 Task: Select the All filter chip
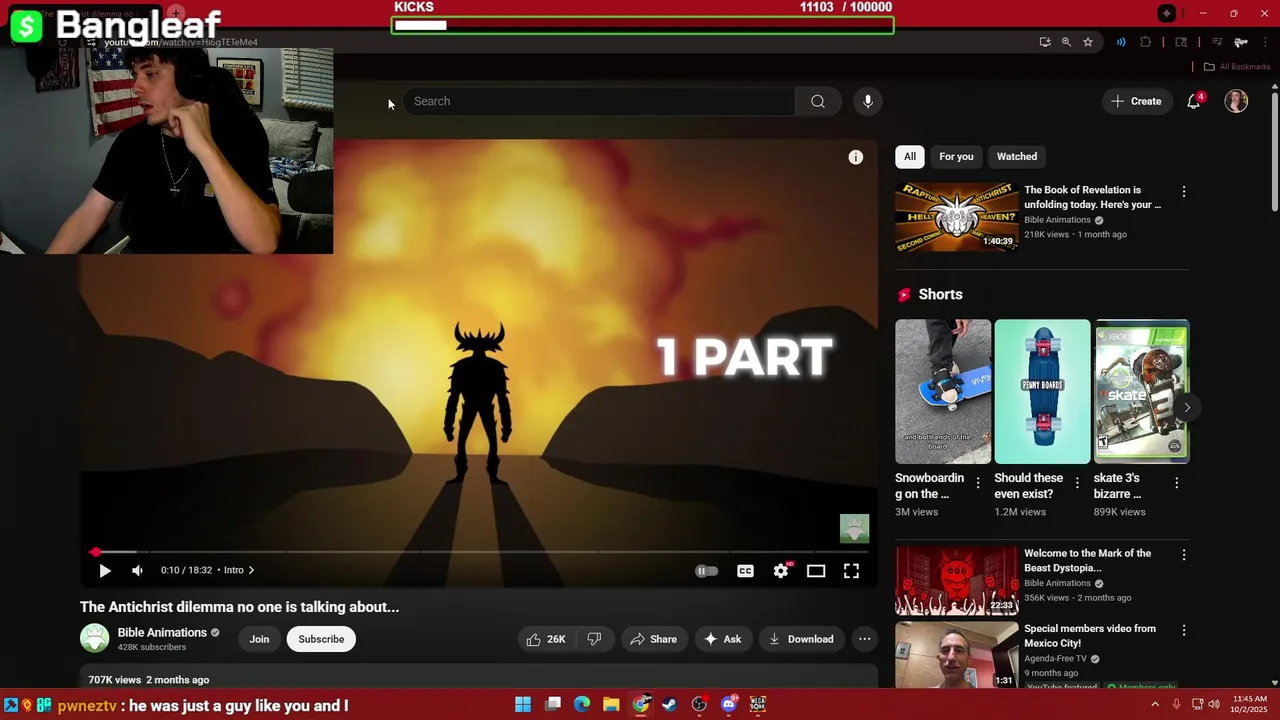coord(910,156)
